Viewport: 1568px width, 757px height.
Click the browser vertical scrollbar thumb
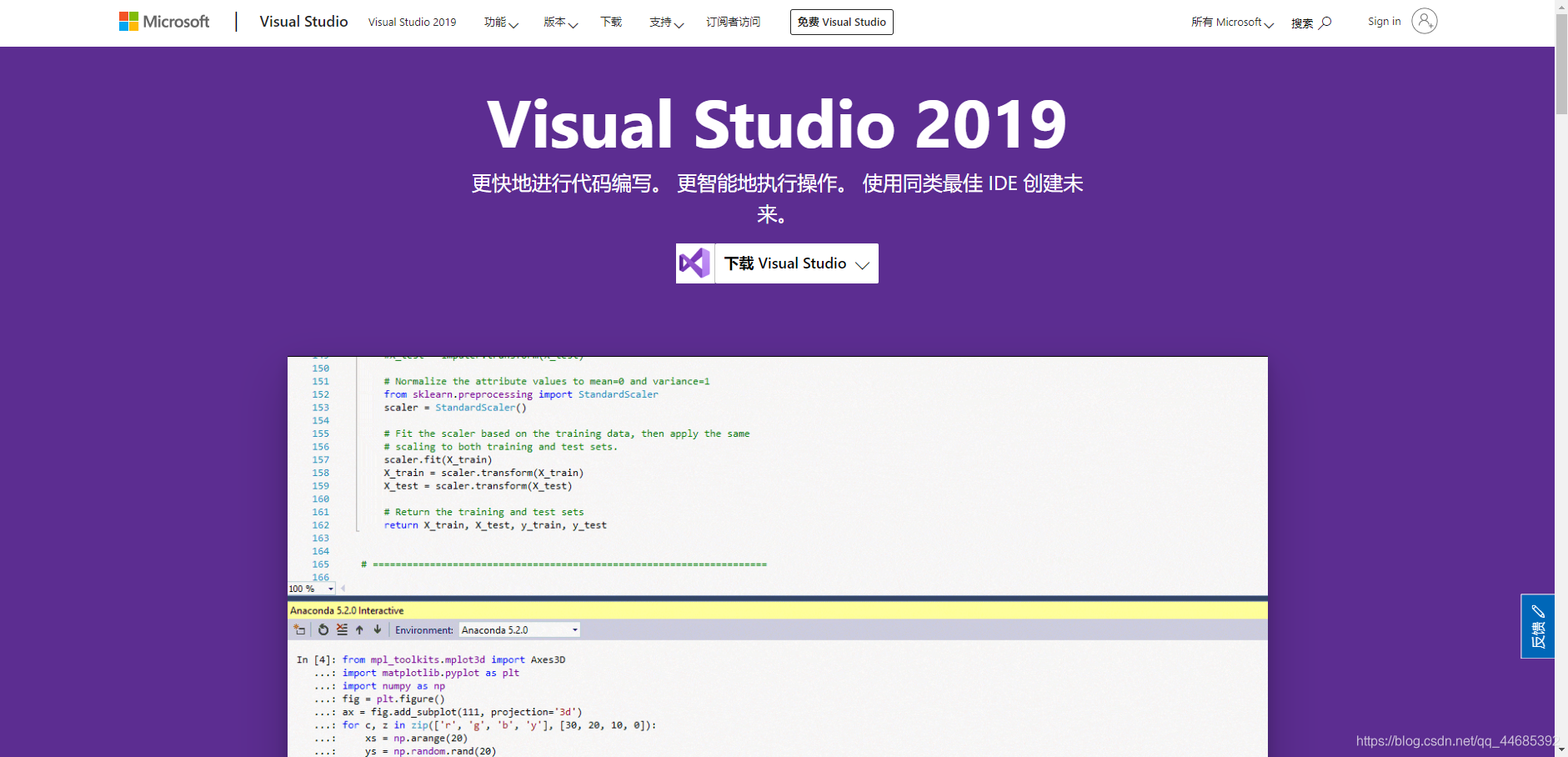[x=1561, y=64]
